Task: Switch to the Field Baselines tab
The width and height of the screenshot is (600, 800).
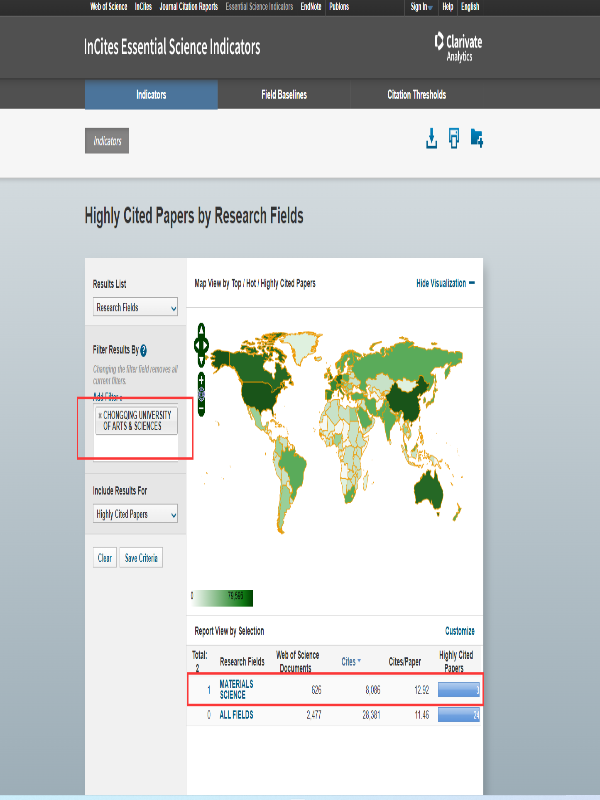Action: [284, 95]
